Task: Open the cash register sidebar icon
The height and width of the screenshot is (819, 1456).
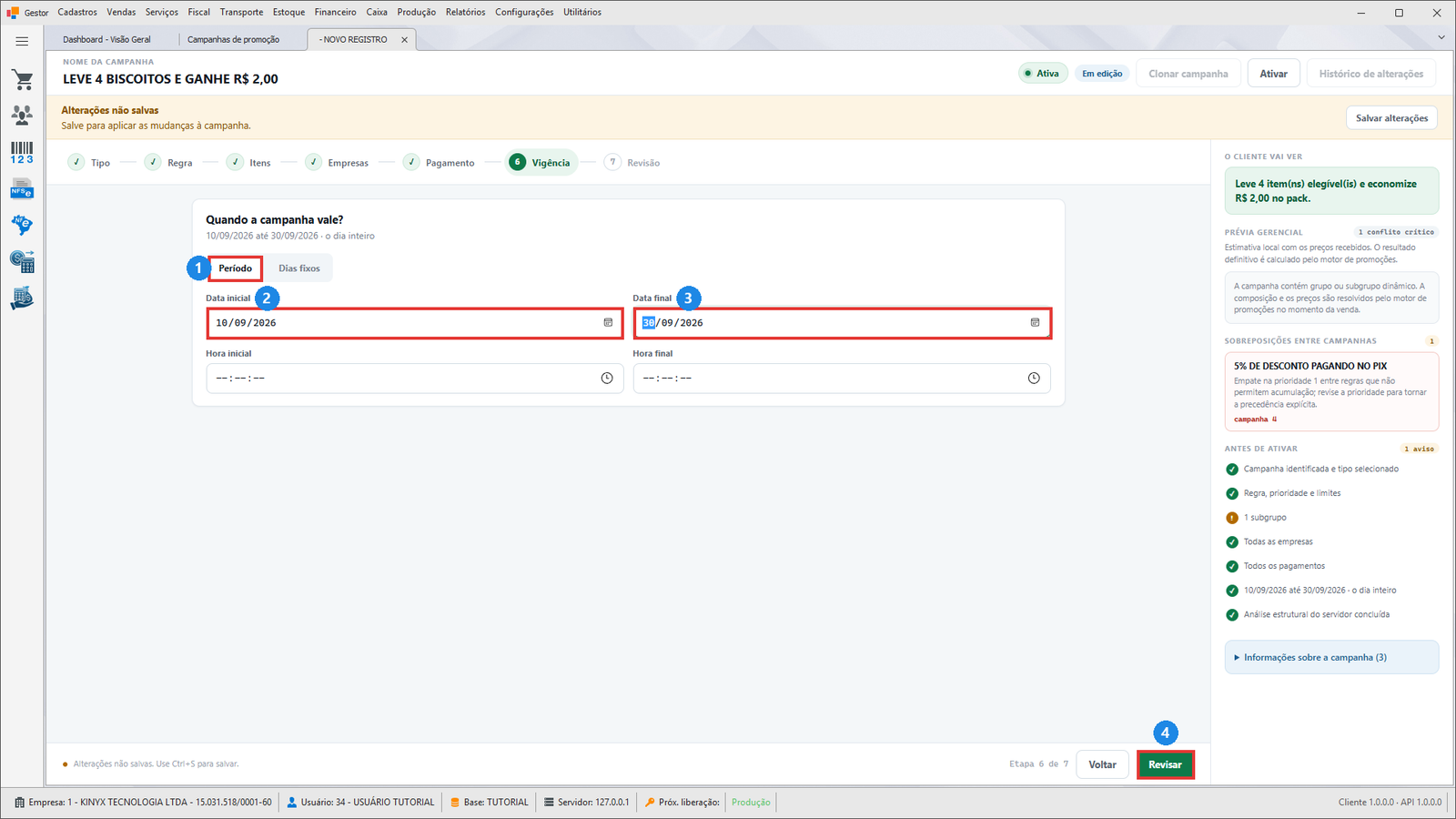Action: (x=22, y=298)
